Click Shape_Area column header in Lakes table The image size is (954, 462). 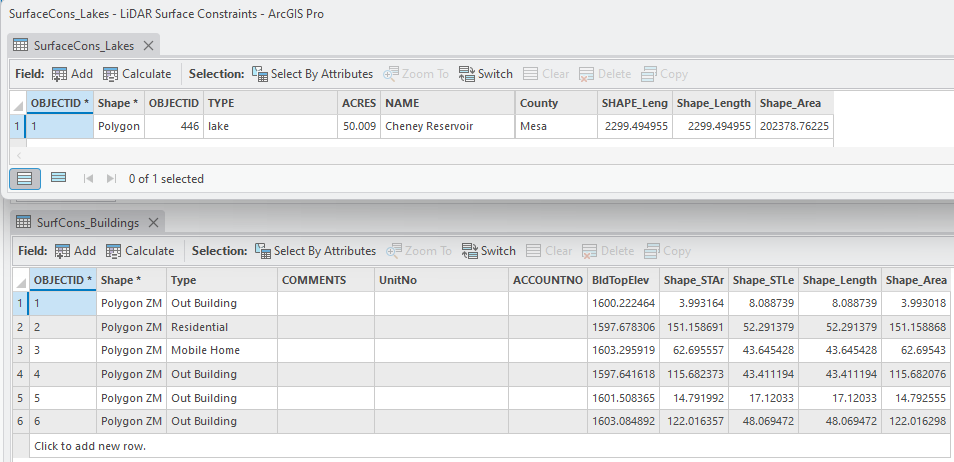(794, 103)
